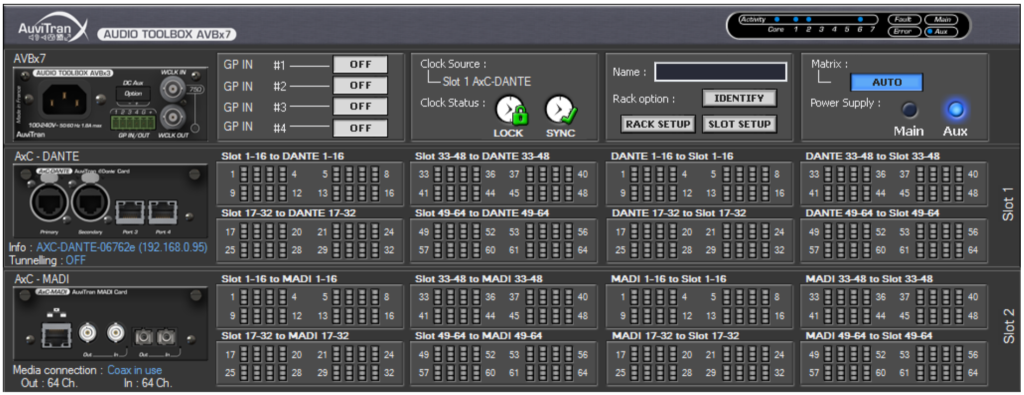Click the vertical Slot 2 label
The width and height of the screenshot is (1024, 395).
[x=1010, y=326]
